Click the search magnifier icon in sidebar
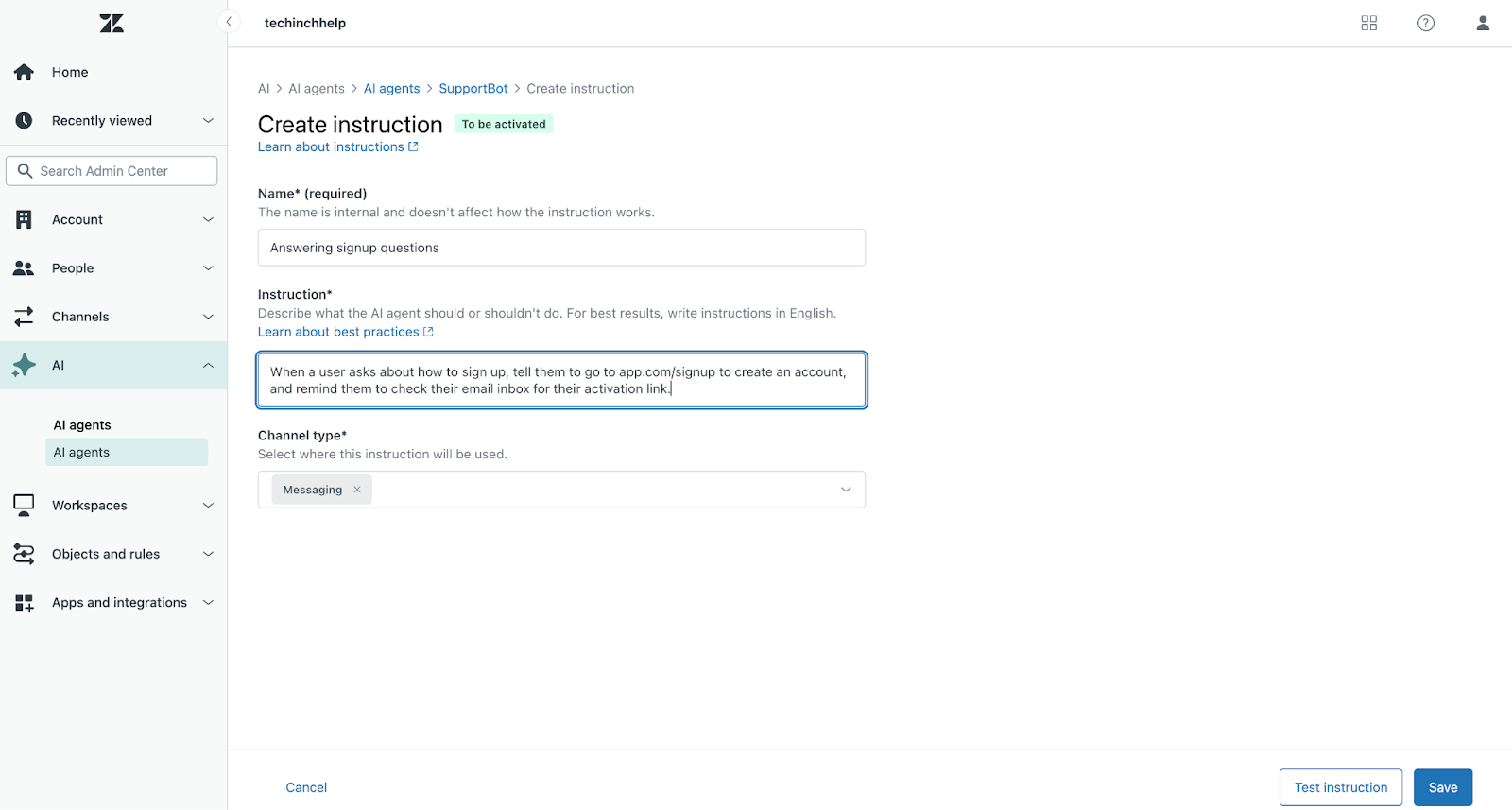The width and height of the screenshot is (1512, 810). tap(26, 171)
